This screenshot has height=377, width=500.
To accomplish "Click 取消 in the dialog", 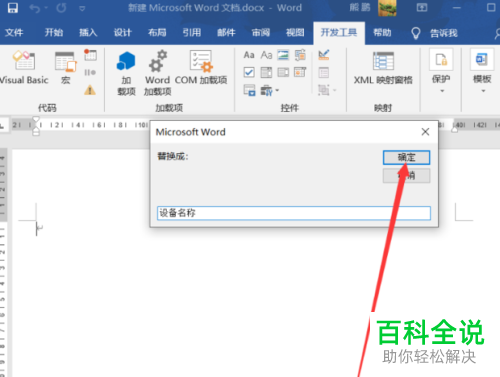I will 406,175.
